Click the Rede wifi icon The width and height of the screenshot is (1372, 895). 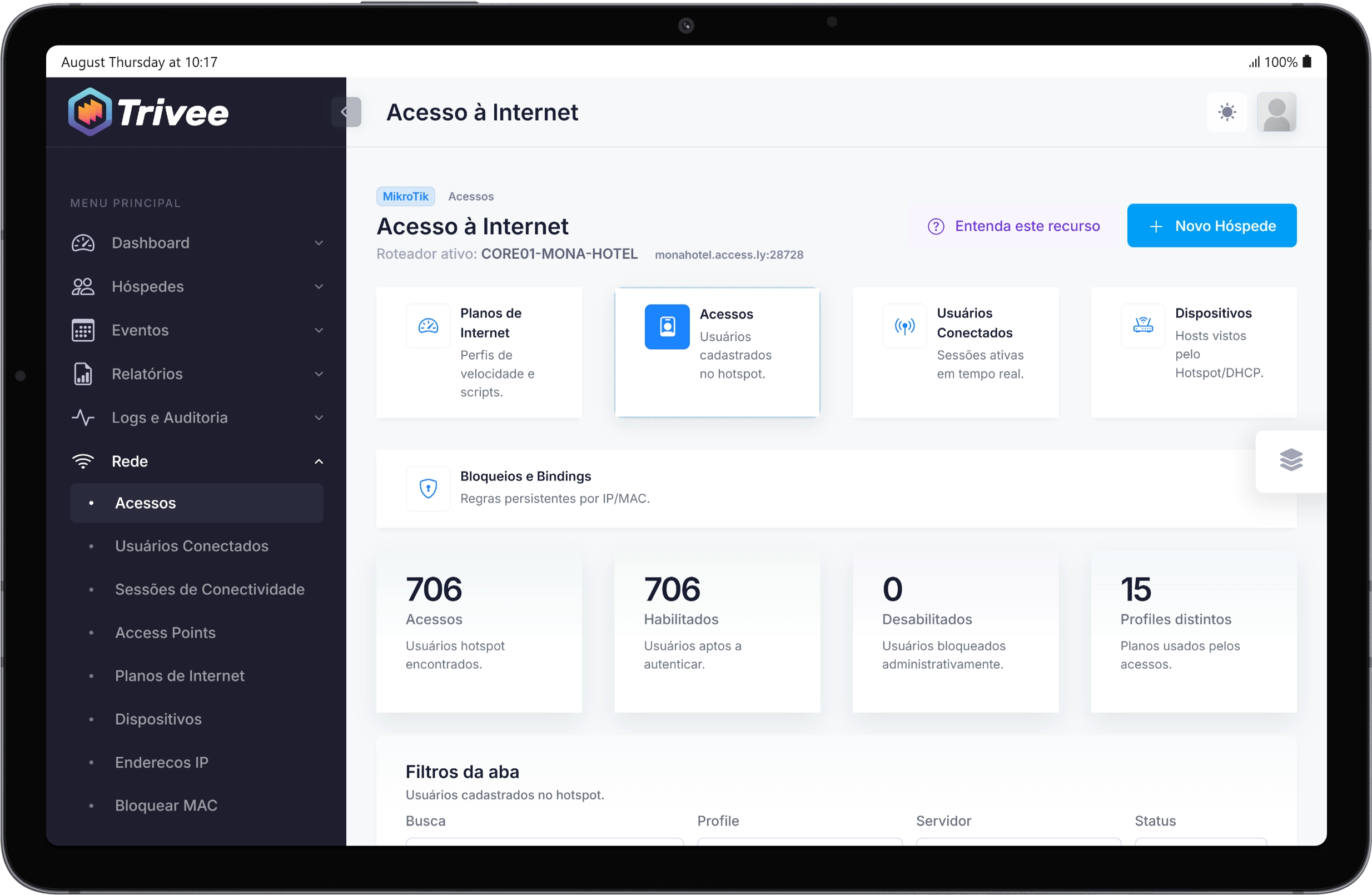(83, 461)
